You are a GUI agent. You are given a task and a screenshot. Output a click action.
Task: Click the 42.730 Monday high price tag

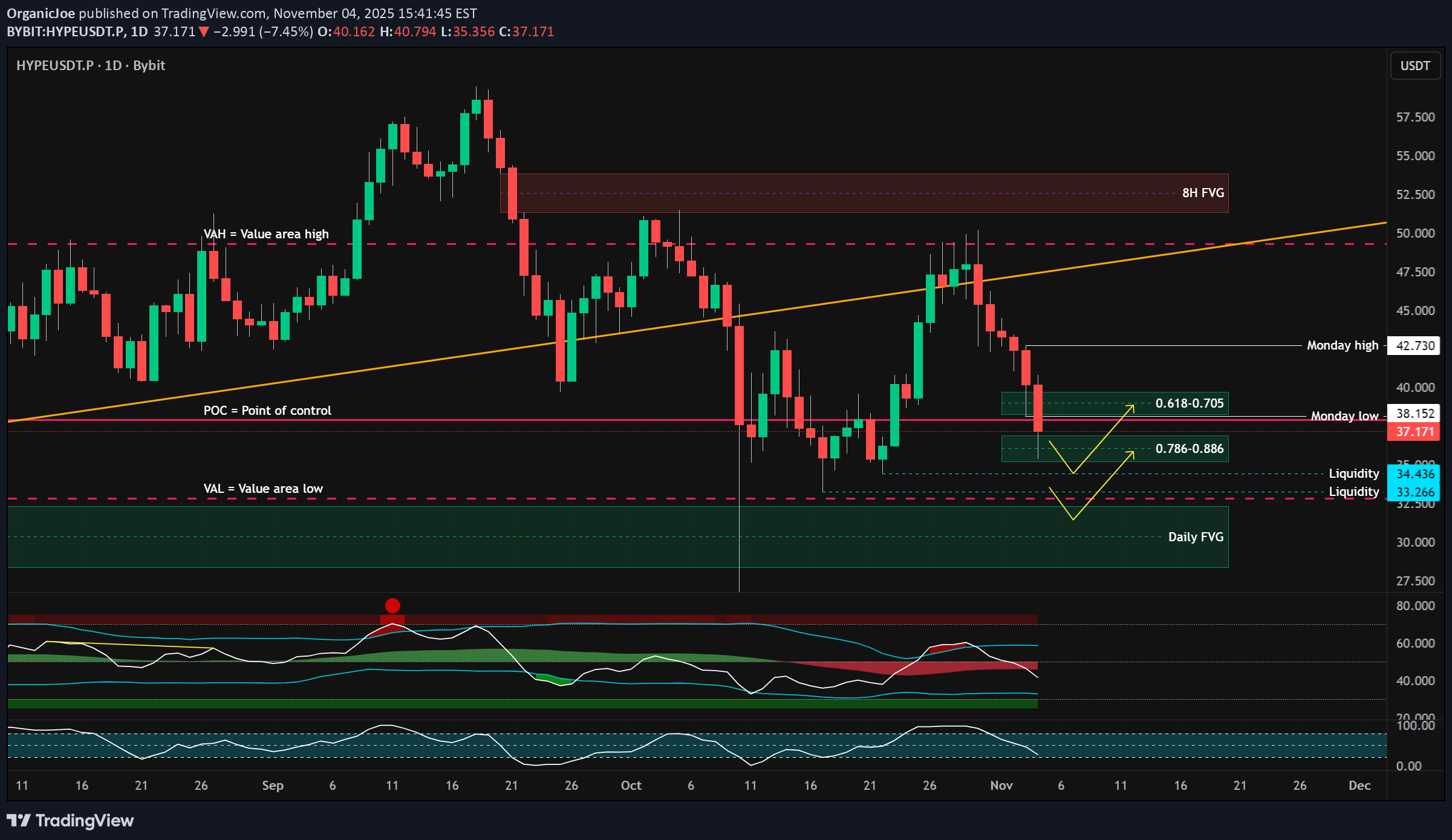(1415, 345)
